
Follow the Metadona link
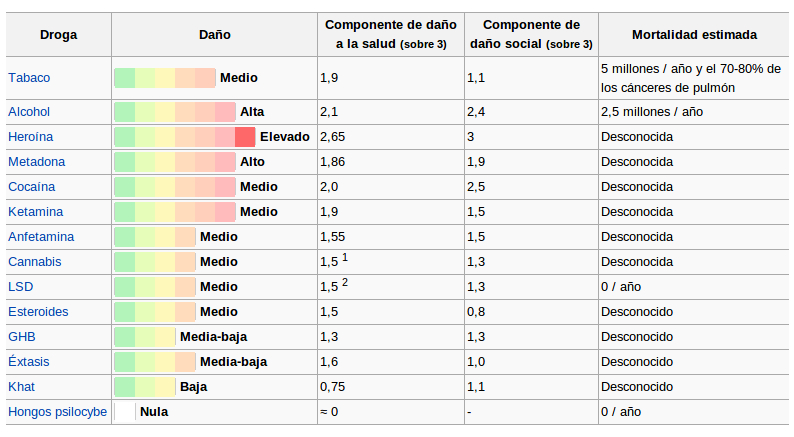point(37,162)
